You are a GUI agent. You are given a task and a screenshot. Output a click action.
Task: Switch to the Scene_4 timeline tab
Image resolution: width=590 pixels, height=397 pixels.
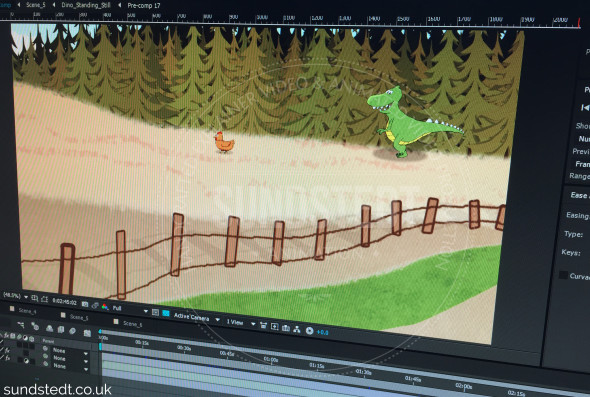click(x=27, y=311)
